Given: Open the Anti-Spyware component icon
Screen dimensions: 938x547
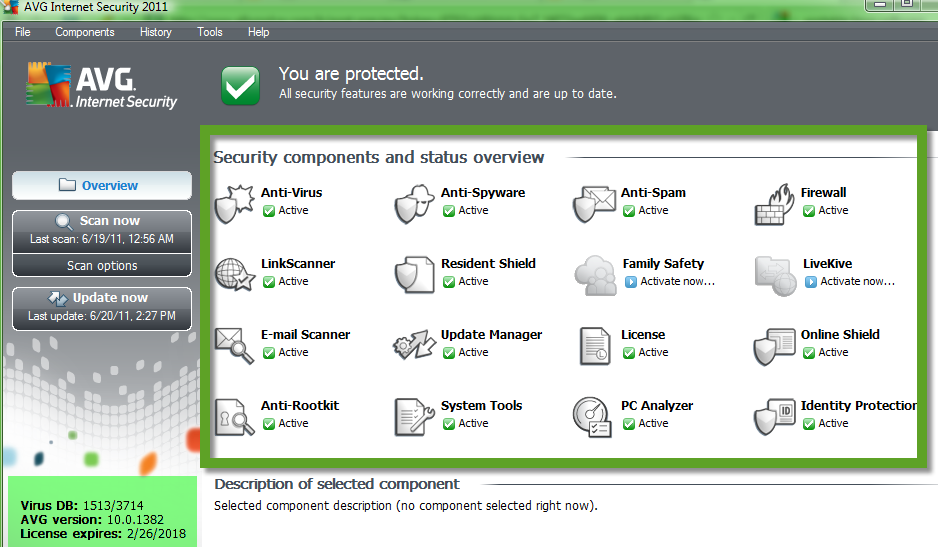Looking at the screenshot, I should [x=414, y=204].
